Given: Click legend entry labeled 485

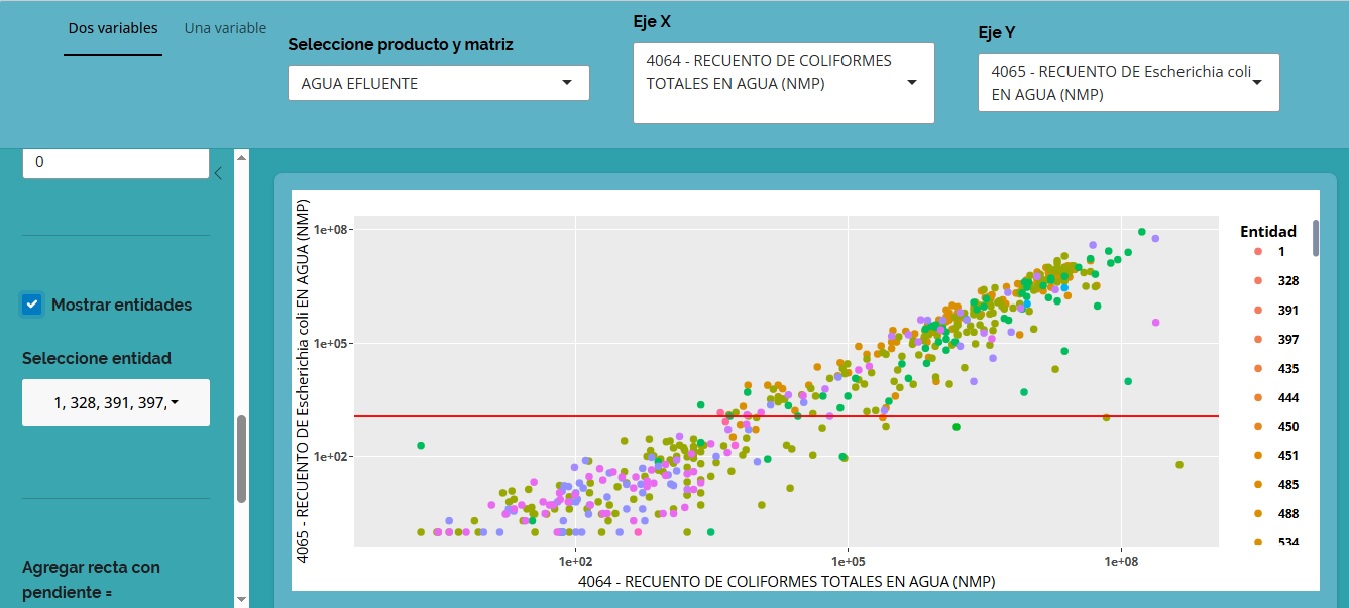Looking at the screenshot, I should pos(1288,484).
